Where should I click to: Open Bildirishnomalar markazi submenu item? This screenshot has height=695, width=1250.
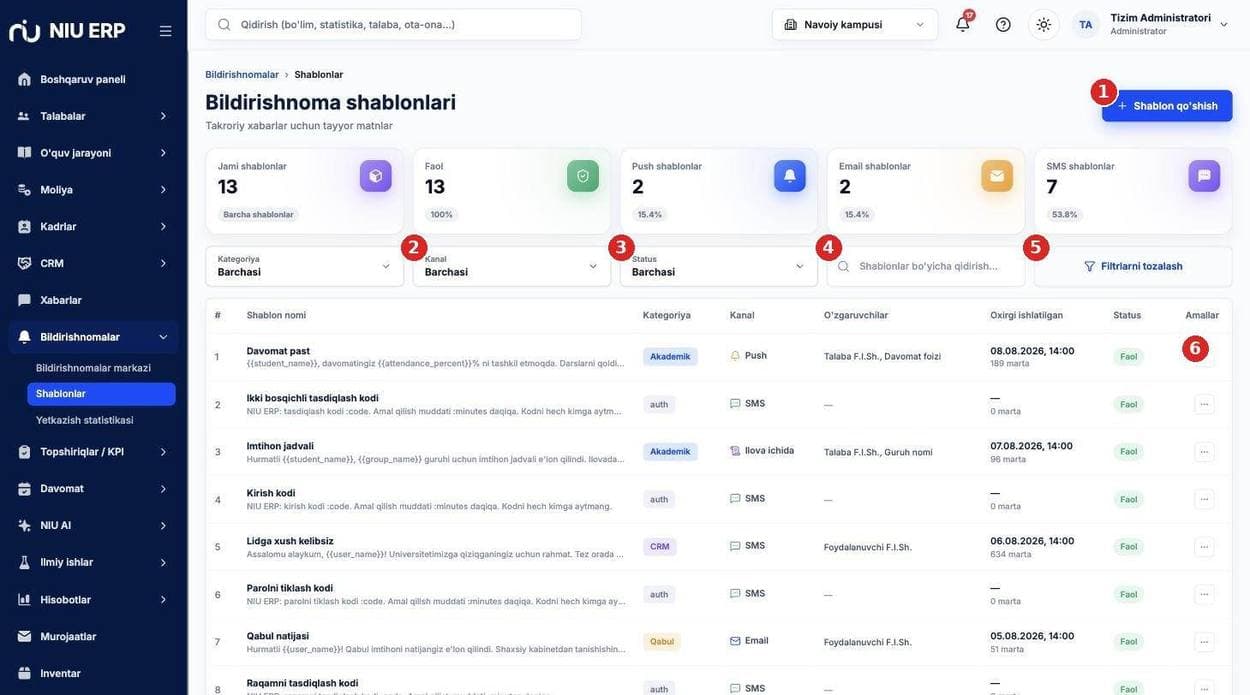93,368
